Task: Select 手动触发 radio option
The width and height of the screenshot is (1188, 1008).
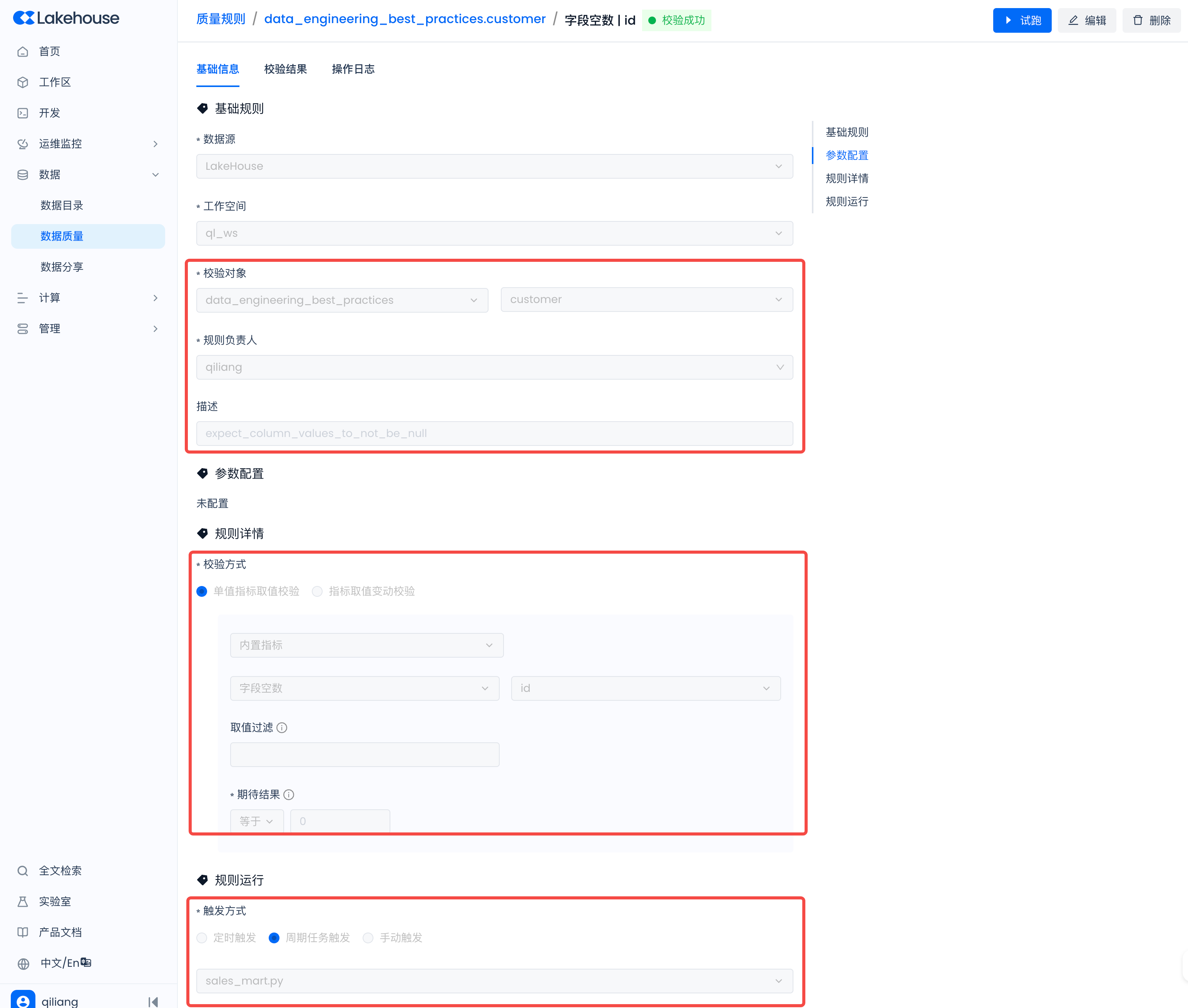Action: point(368,938)
